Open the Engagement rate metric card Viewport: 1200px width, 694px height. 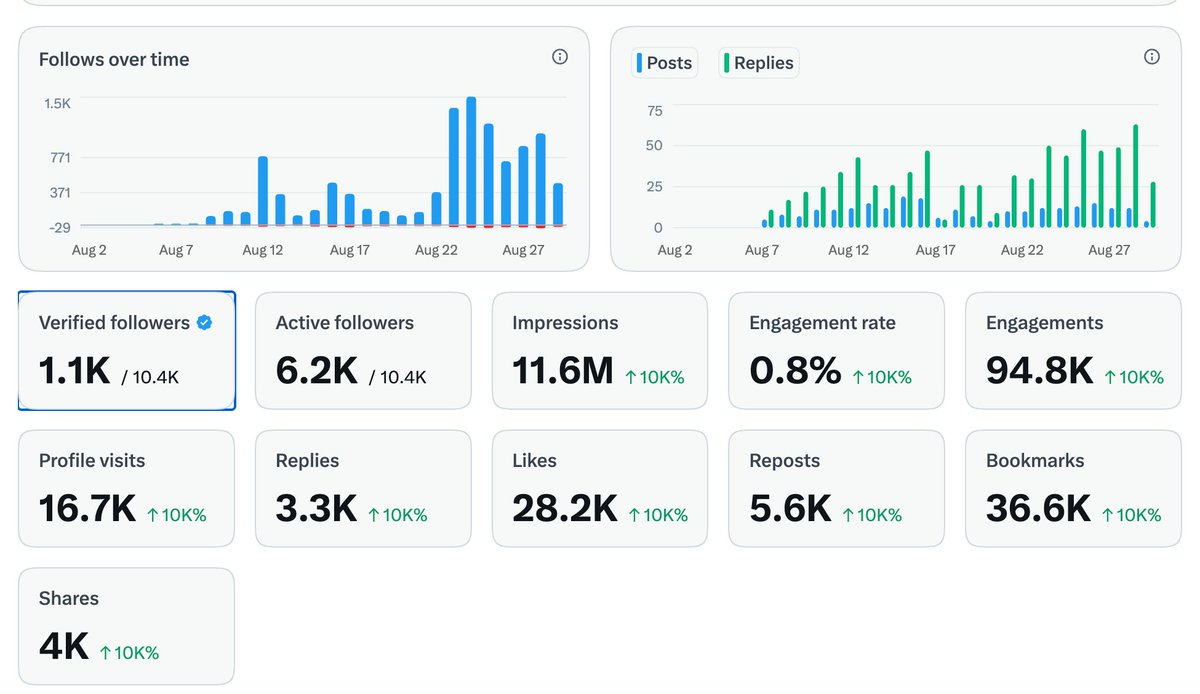coord(836,351)
